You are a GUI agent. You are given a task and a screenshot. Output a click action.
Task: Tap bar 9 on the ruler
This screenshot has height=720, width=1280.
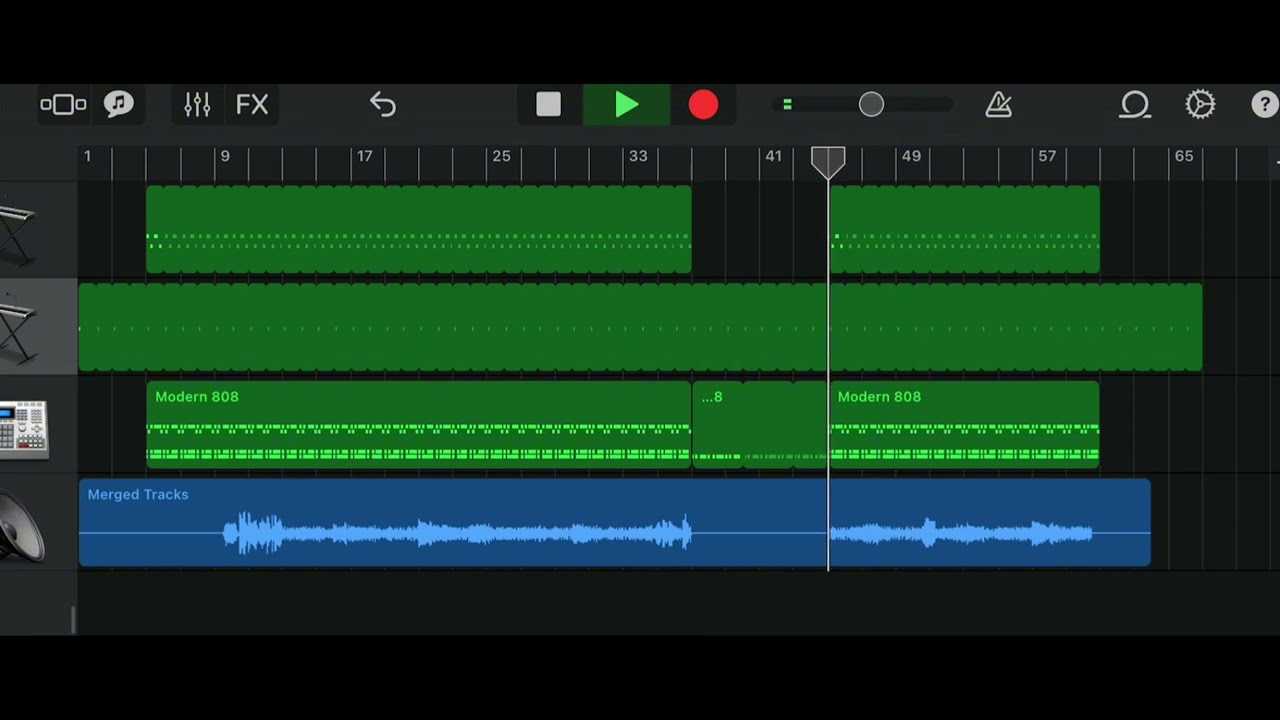[x=225, y=156]
